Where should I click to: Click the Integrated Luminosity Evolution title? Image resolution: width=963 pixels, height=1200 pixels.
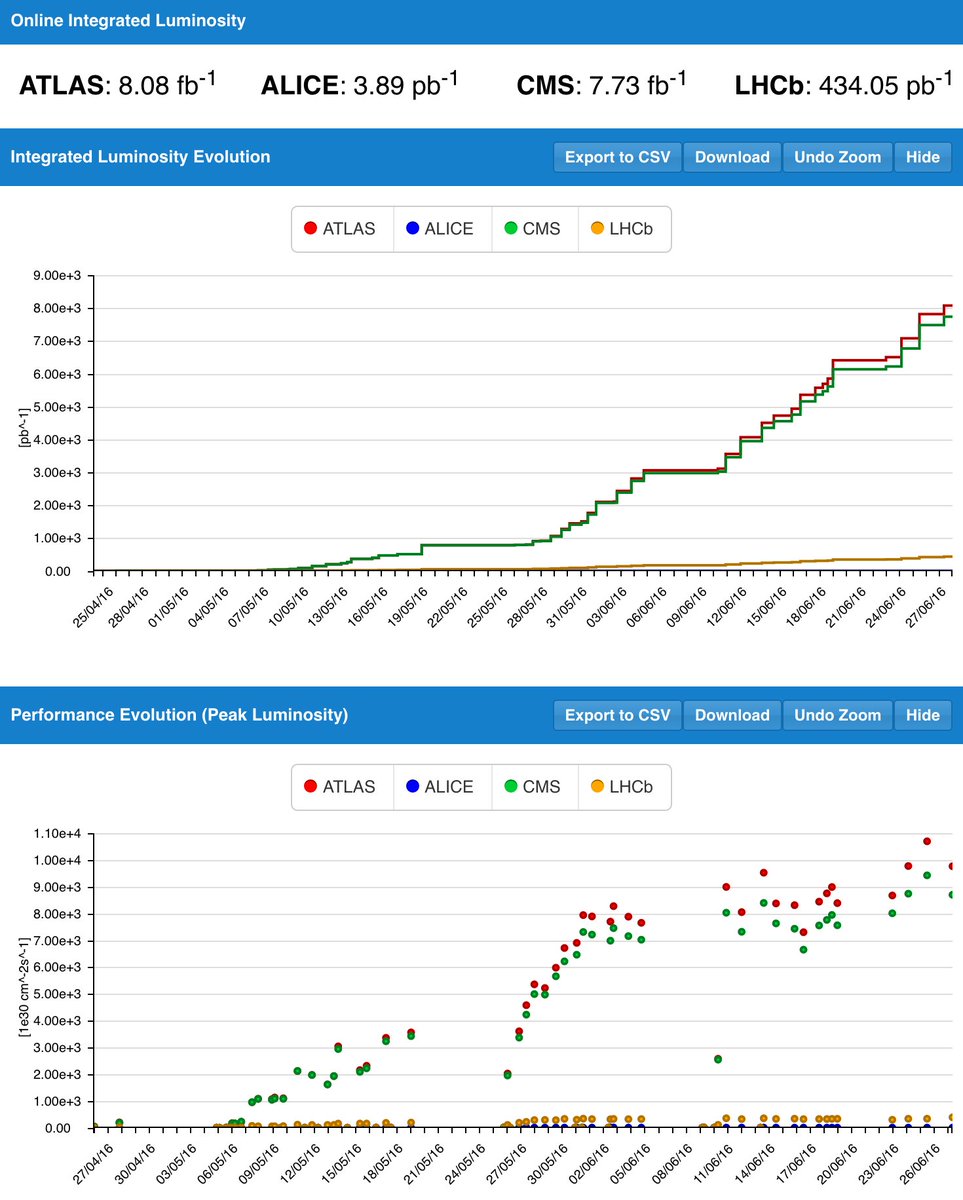click(140, 157)
